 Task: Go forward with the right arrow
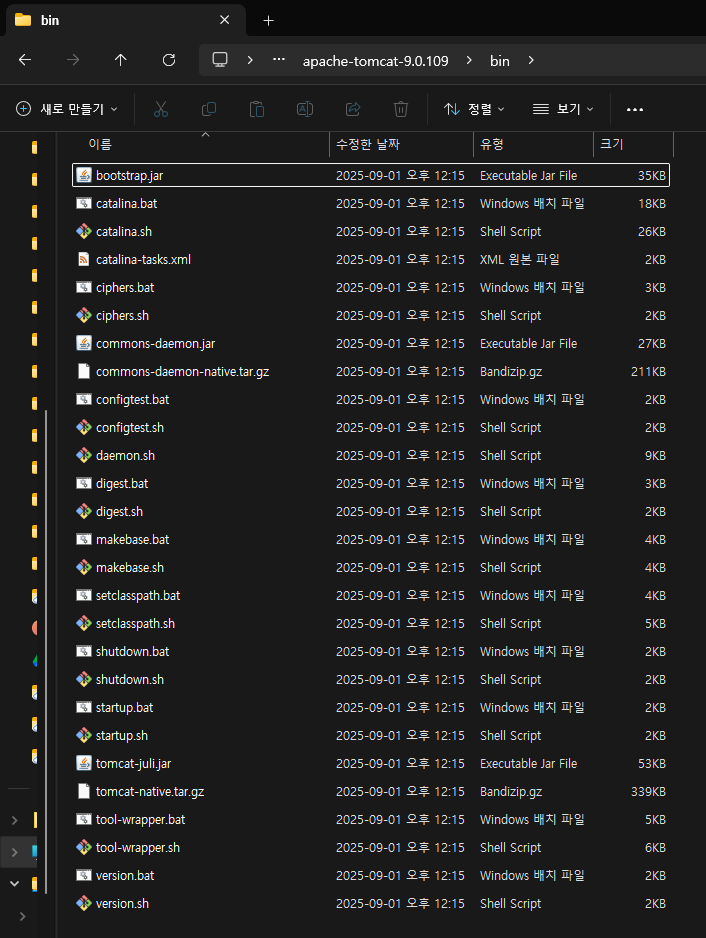coord(73,60)
